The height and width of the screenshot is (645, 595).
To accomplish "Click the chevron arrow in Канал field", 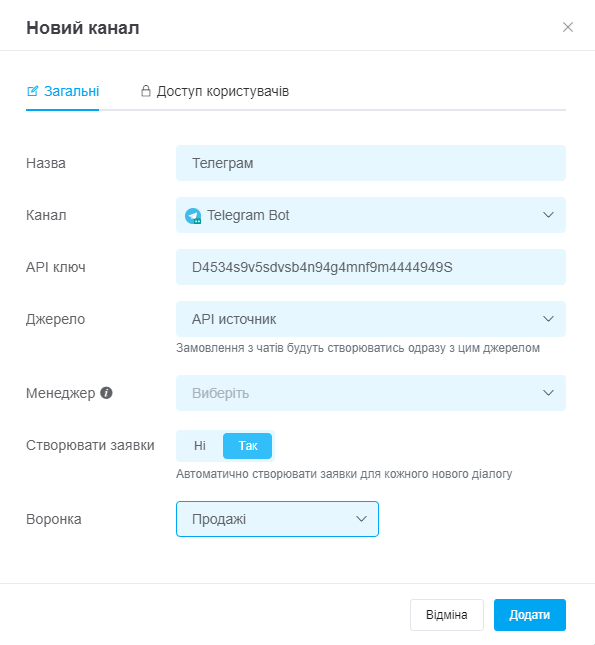I will (548, 215).
